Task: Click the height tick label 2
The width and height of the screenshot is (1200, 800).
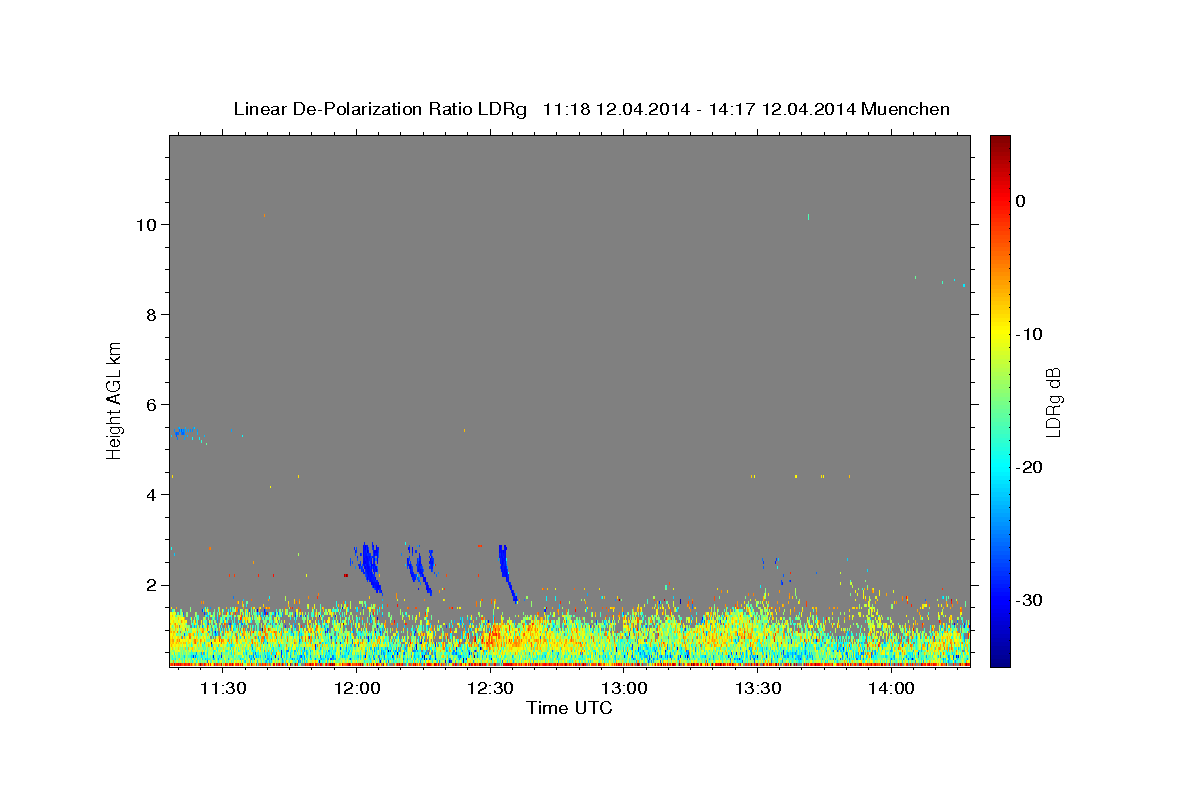Action: pos(150,585)
